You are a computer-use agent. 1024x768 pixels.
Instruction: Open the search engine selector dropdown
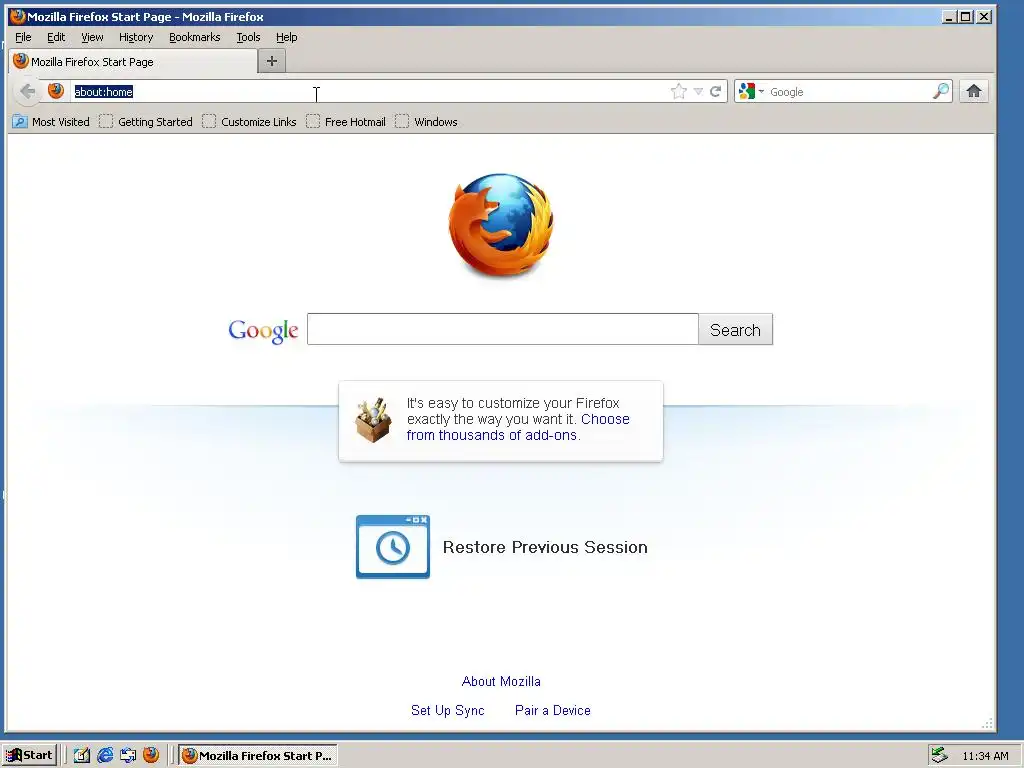point(751,91)
